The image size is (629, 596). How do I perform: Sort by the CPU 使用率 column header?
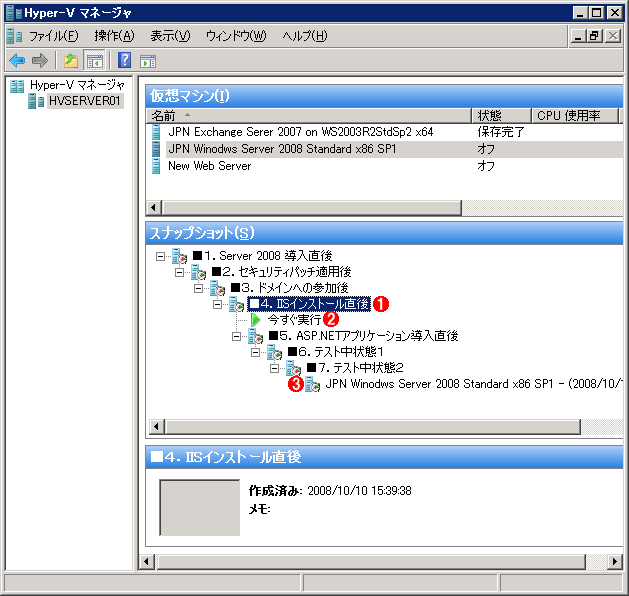(x=574, y=116)
